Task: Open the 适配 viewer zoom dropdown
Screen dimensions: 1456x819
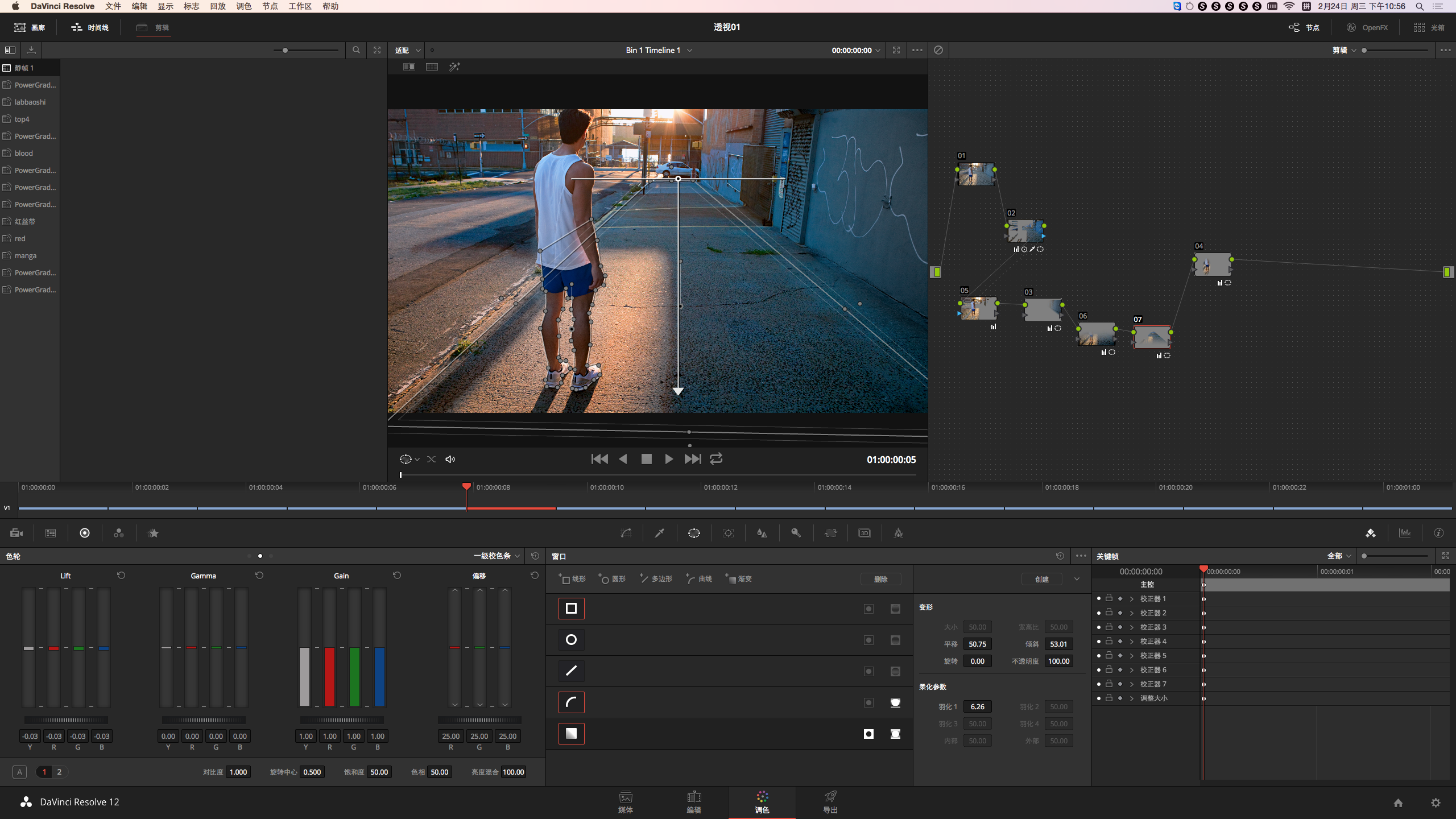Action: (407, 50)
